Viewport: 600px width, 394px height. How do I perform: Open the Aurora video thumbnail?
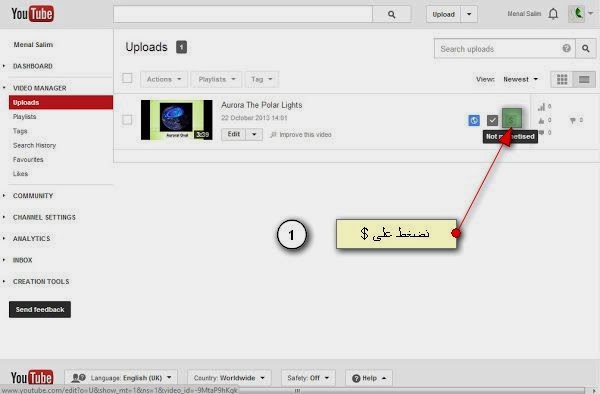pyautogui.click(x=176, y=120)
